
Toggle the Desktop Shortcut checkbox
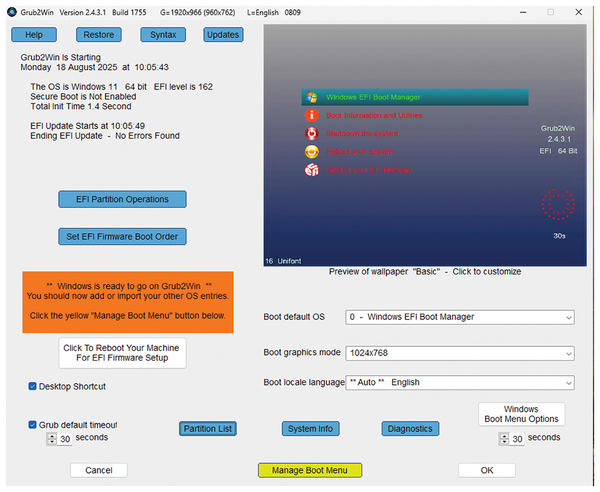pos(33,386)
